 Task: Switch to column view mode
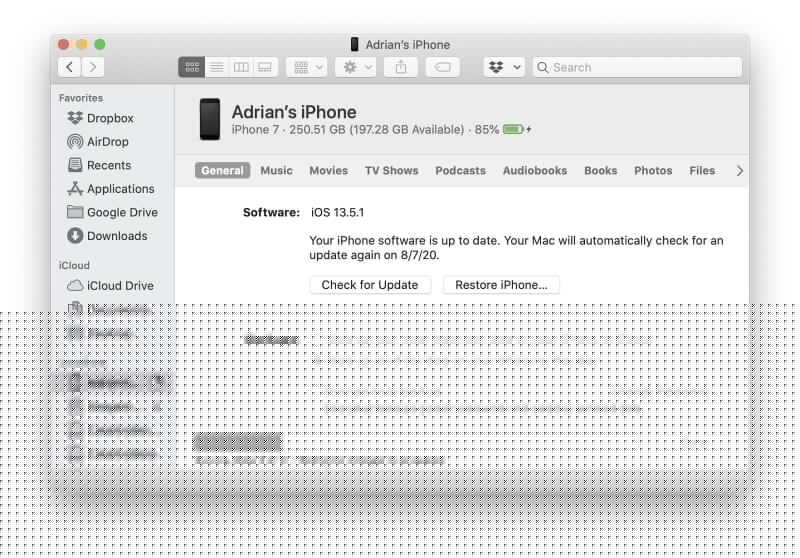[x=241, y=67]
